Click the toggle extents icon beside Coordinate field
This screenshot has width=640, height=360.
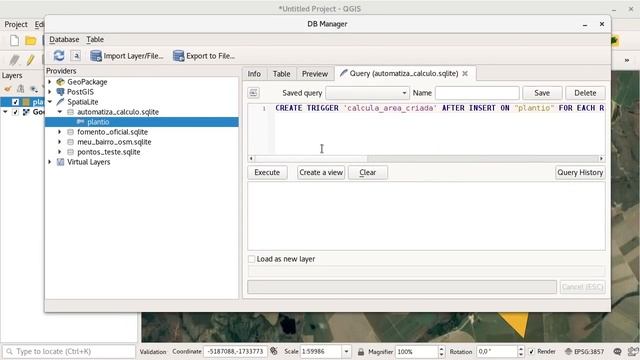[274, 351]
